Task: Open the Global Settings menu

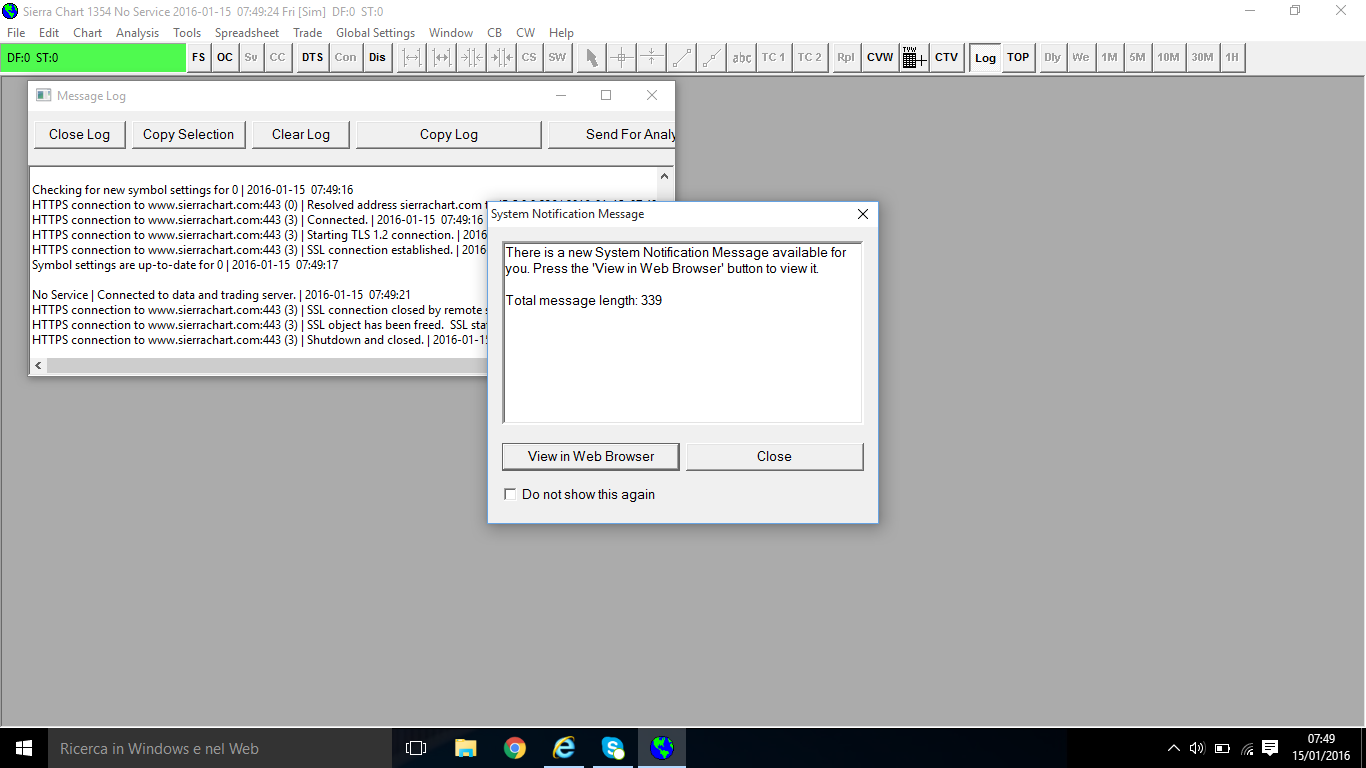Action: [x=375, y=33]
